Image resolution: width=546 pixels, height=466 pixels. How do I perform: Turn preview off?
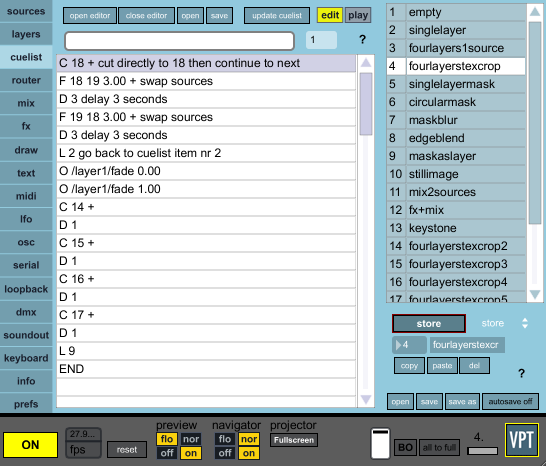[167, 453]
